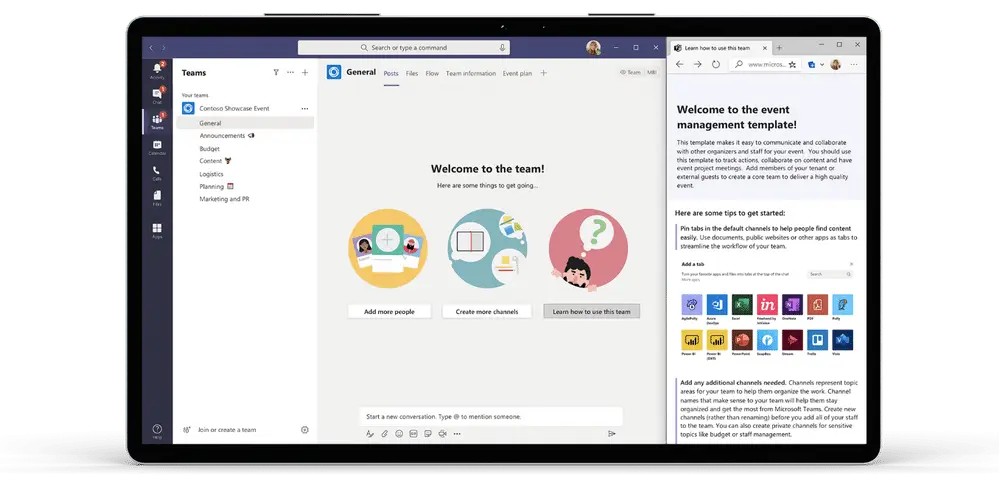Click the Start a new conversation field
Screen dimensions: 999x486
pos(491,417)
